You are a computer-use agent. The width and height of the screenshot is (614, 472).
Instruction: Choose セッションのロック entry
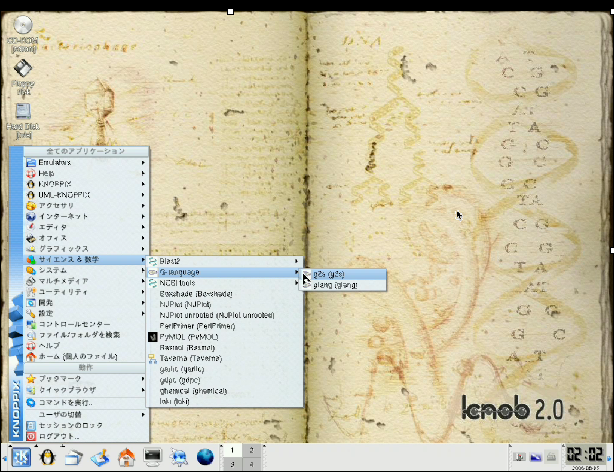tap(86, 425)
